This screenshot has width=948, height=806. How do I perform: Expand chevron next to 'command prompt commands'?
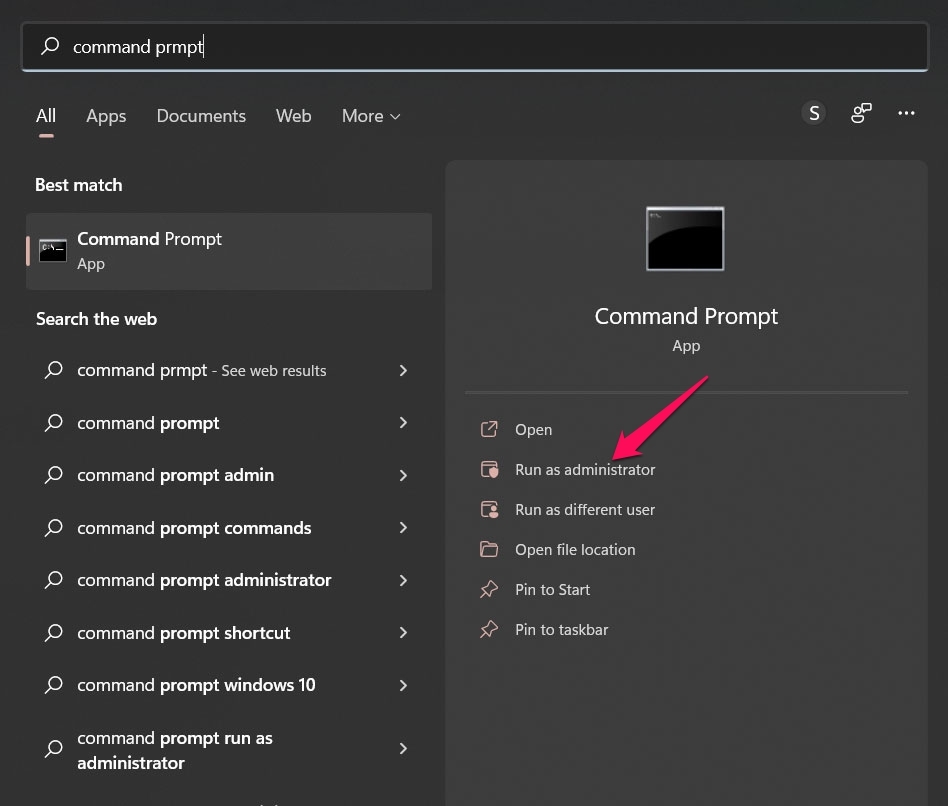click(x=403, y=528)
